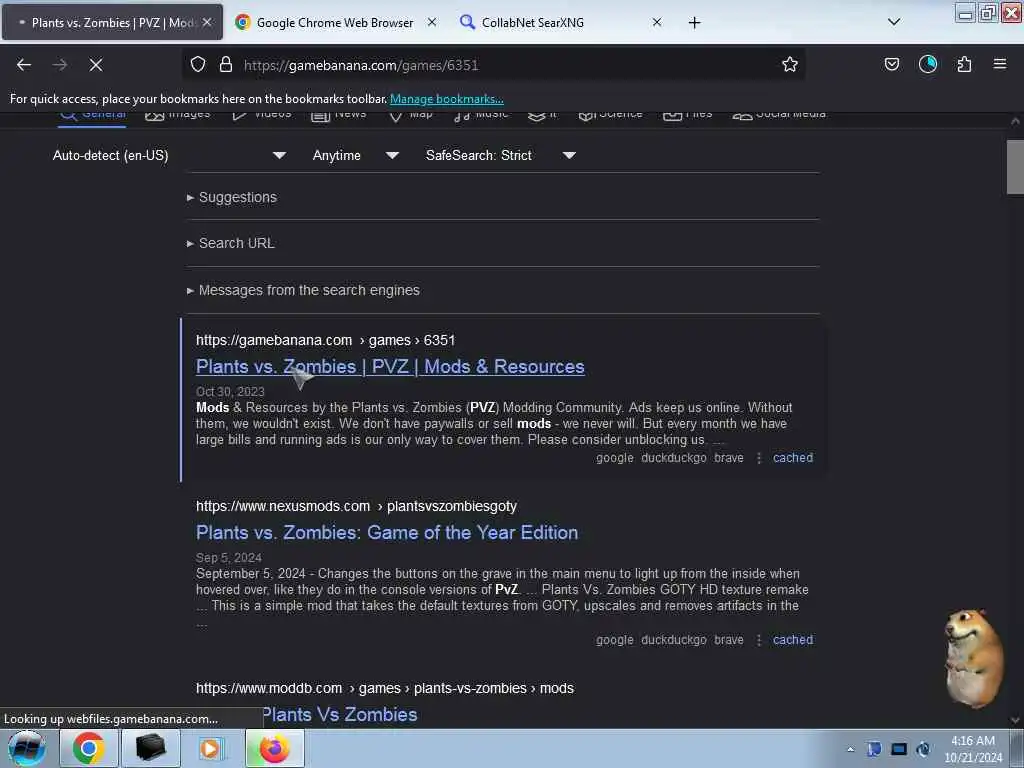Open a new browser tab
Image resolution: width=1024 pixels, height=768 pixels.
(x=694, y=23)
